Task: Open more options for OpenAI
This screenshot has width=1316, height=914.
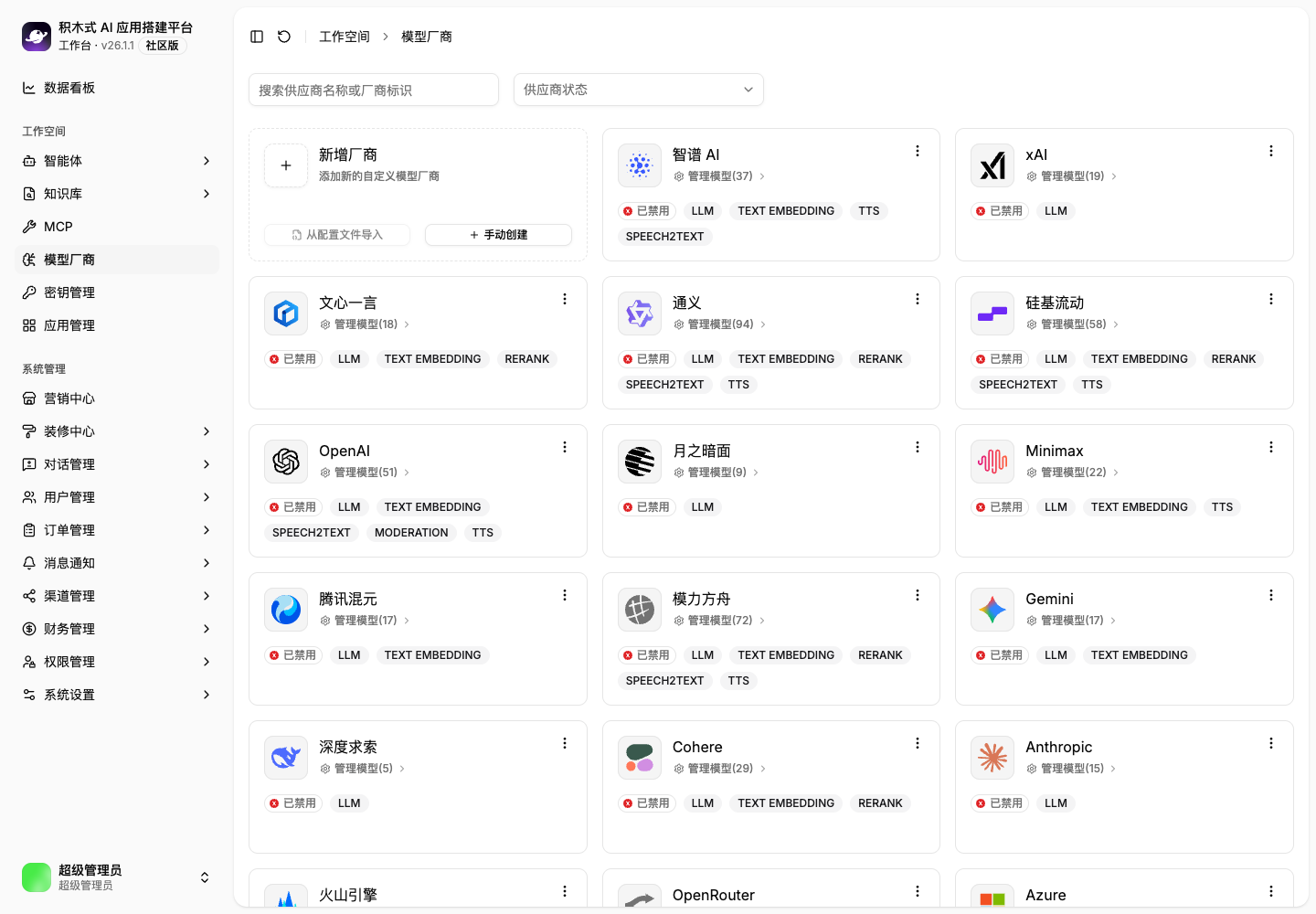Action: pyautogui.click(x=565, y=447)
